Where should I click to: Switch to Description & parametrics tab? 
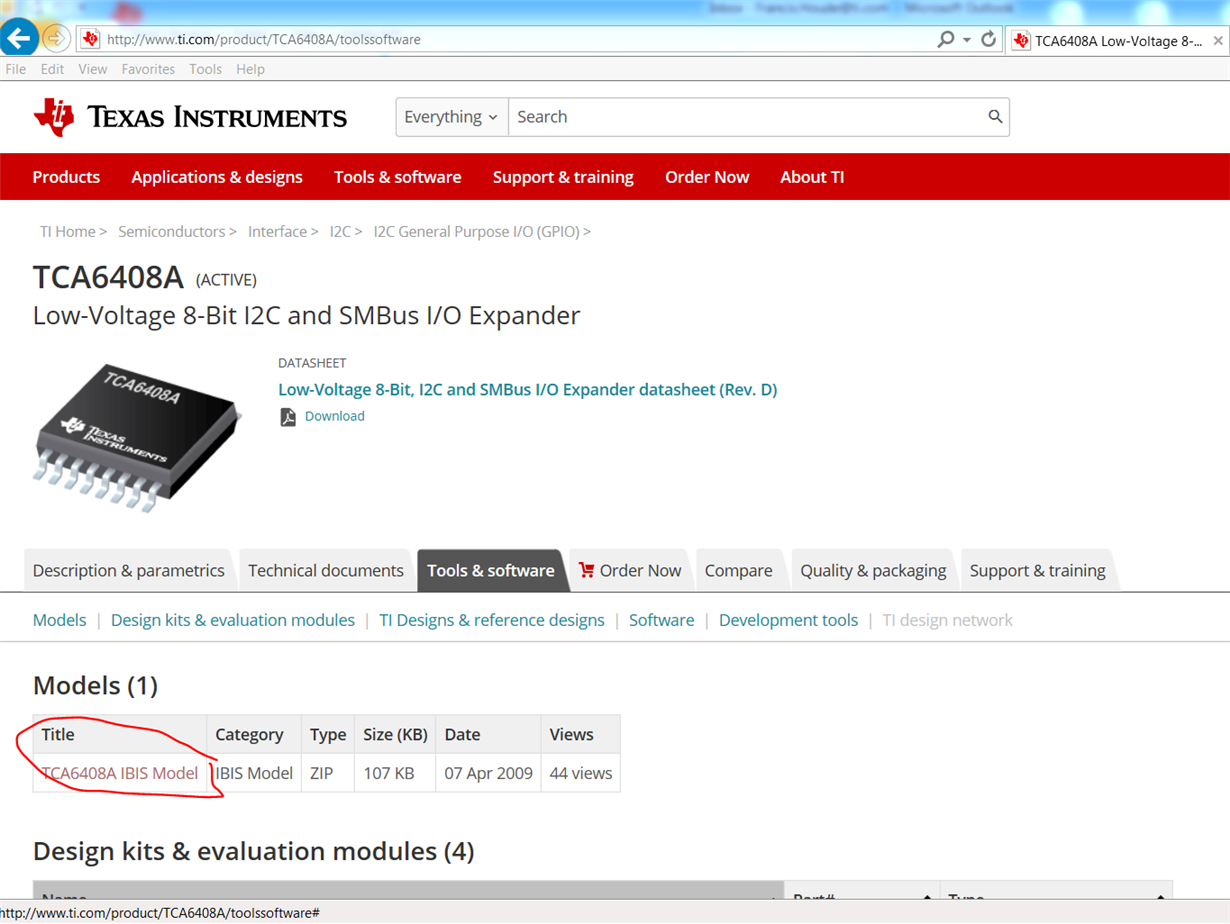129,570
